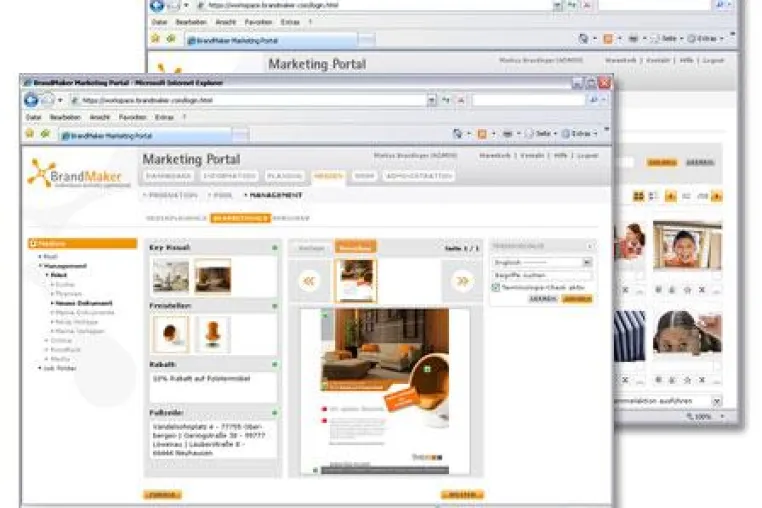
Task: Click the BrandMaker logo
Action: (x=78, y=174)
